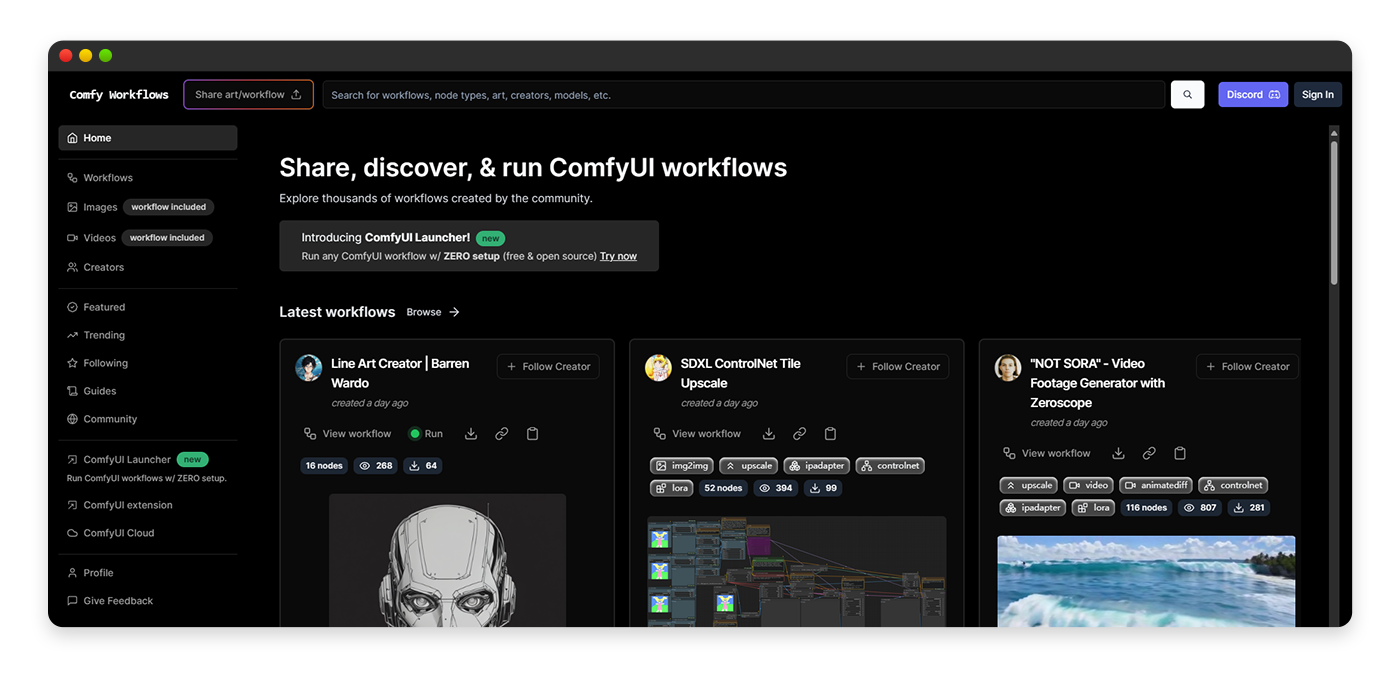This screenshot has height=700, width=1400.
Task: Clipboard icon for NOT SORA workflow
Action: pyautogui.click(x=1180, y=454)
